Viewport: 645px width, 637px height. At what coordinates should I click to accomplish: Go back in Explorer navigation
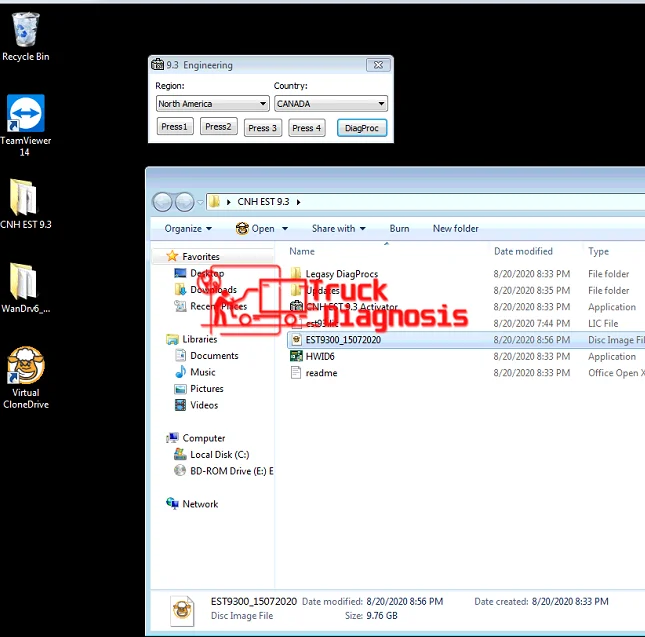(x=162, y=202)
